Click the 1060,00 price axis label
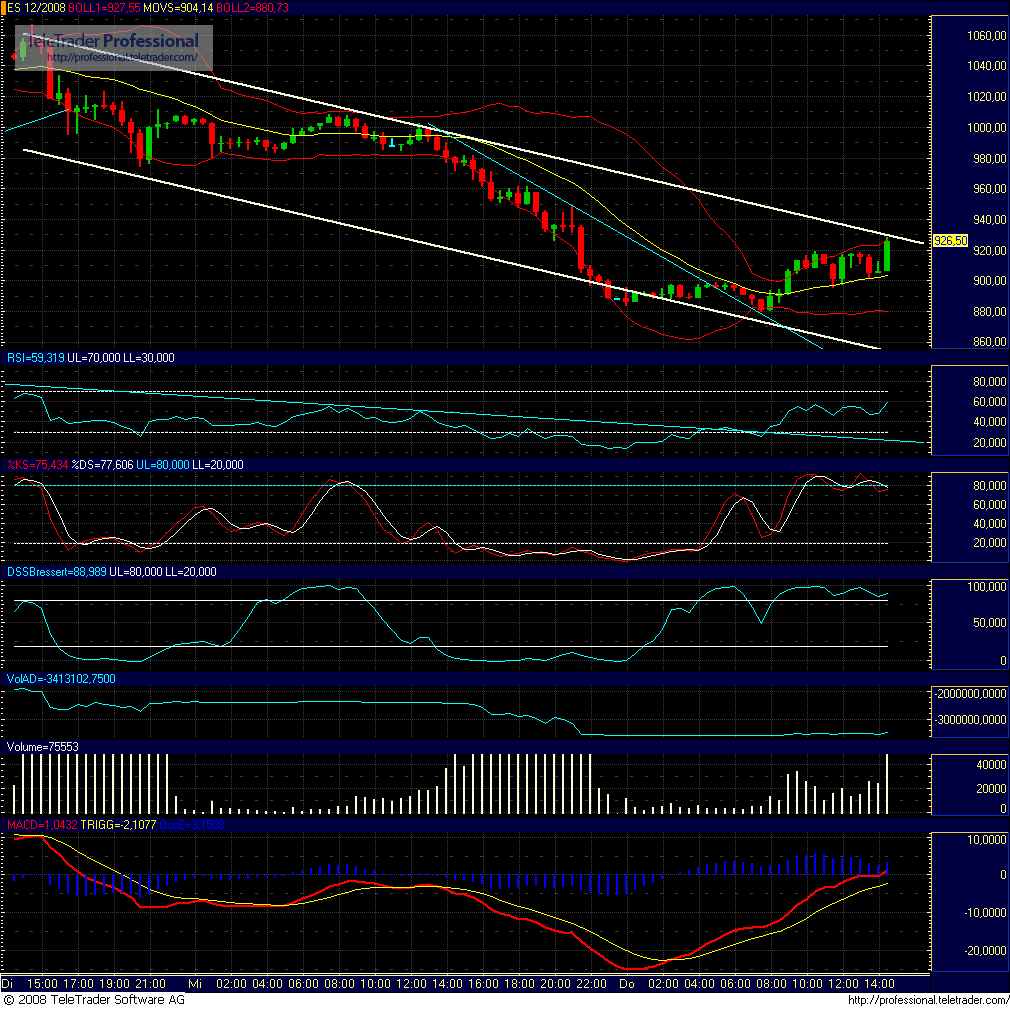 coord(986,35)
